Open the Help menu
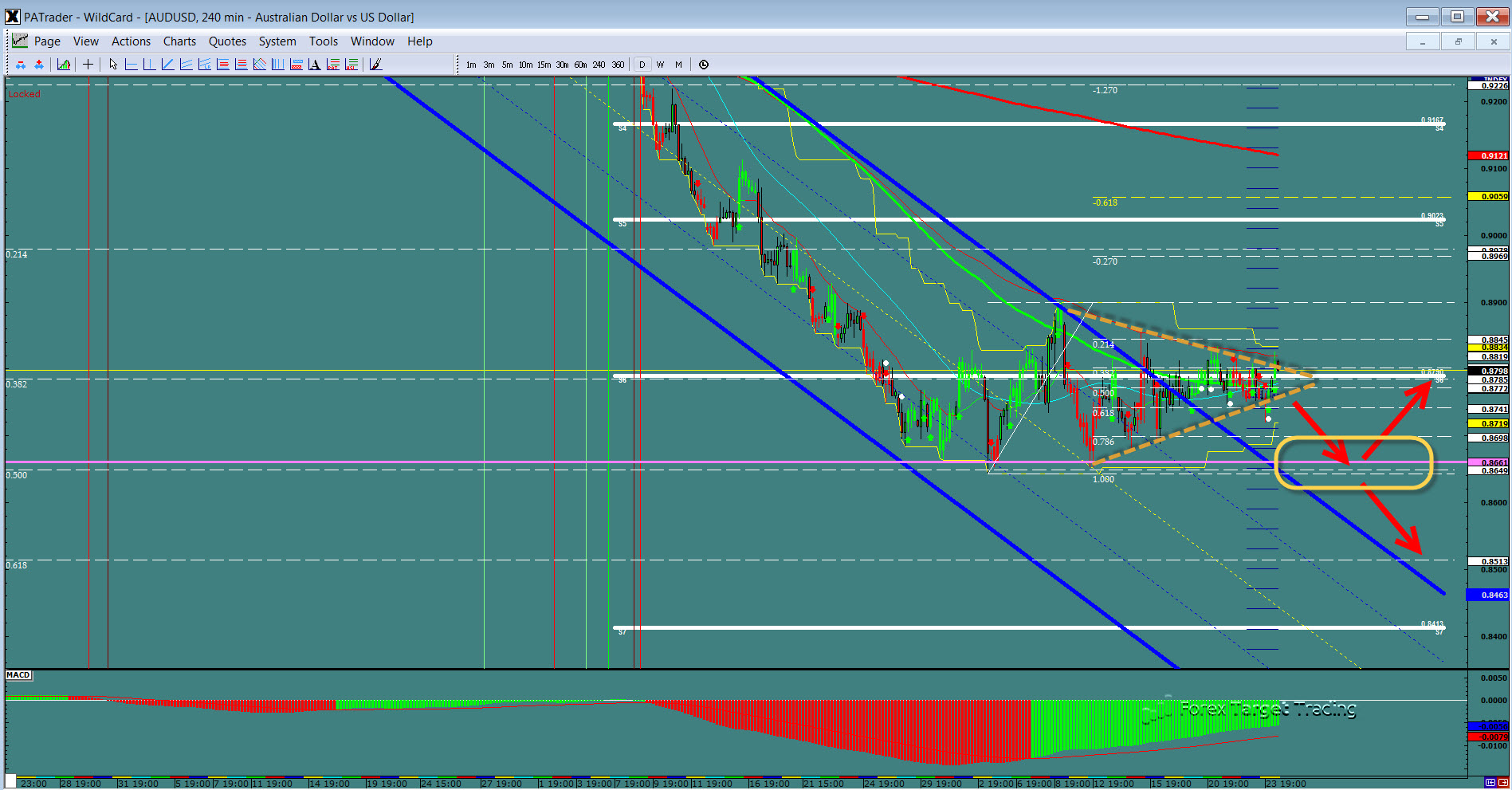The height and width of the screenshot is (790, 1512). pyautogui.click(x=419, y=41)
